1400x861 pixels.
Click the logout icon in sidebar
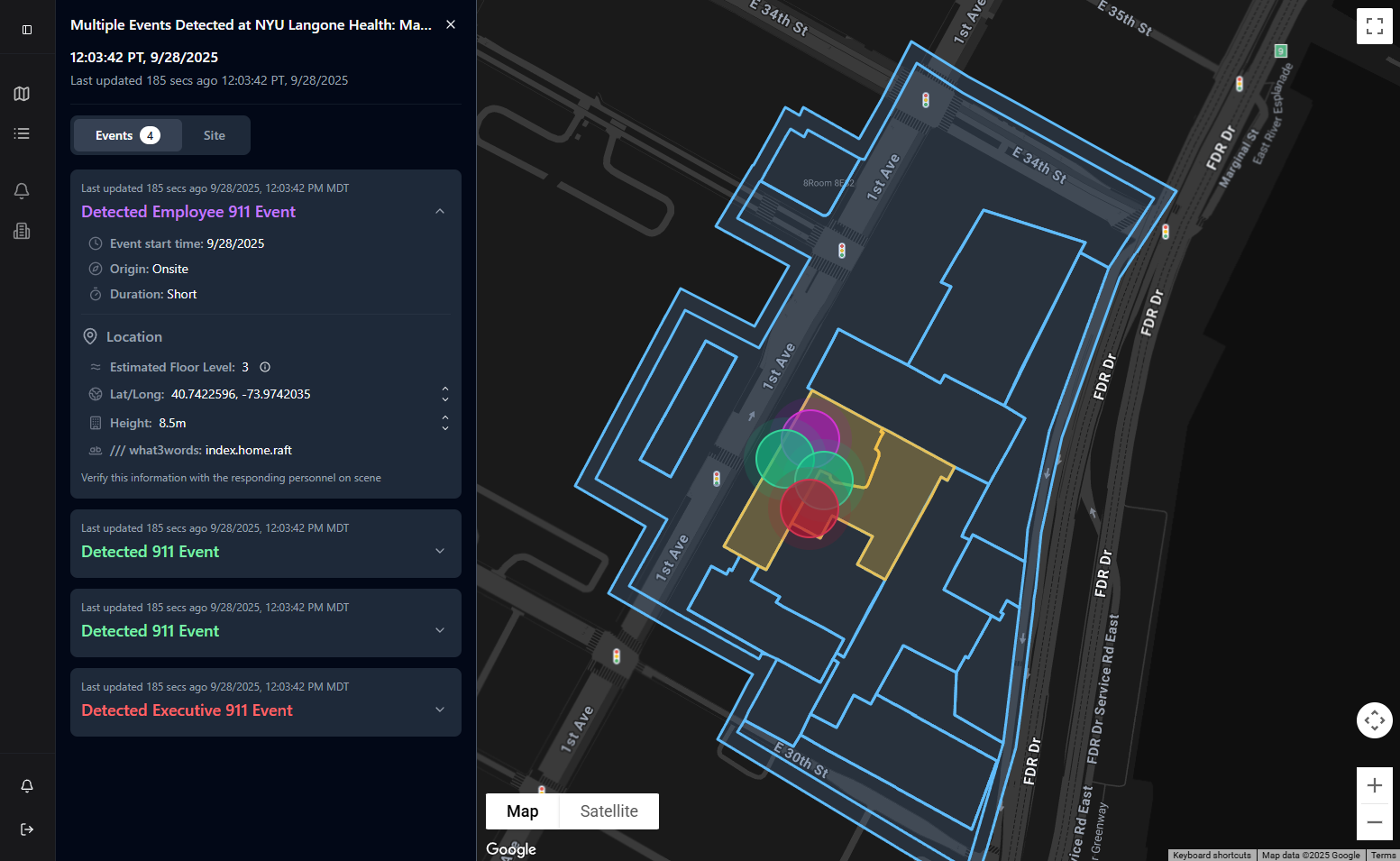point(27,829)
